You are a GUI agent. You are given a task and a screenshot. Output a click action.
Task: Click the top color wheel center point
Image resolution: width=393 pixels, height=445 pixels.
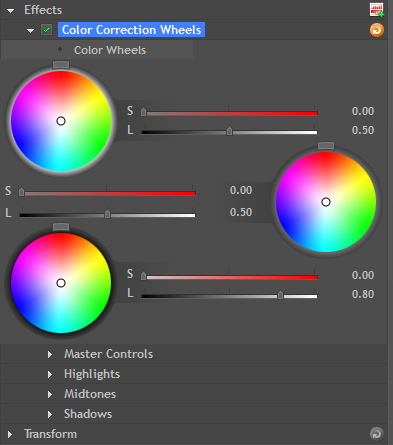click(61, 121)
